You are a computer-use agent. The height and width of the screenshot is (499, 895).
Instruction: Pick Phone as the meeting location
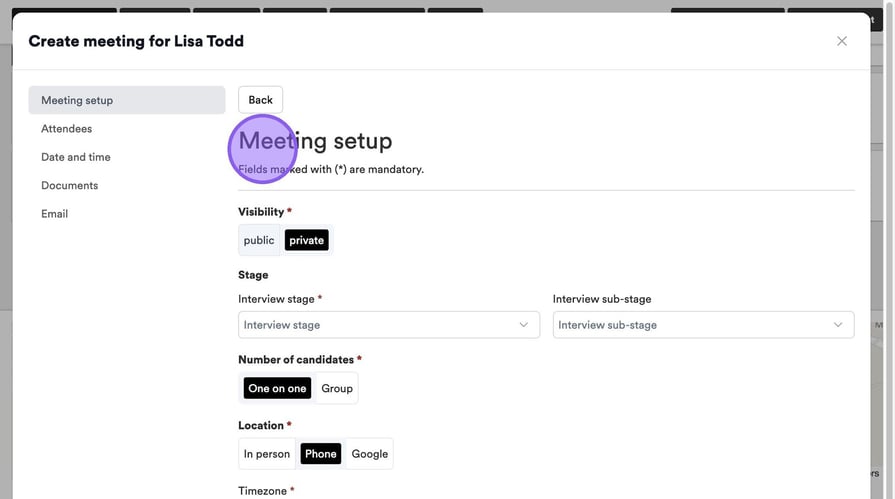[x=321, y=454]
